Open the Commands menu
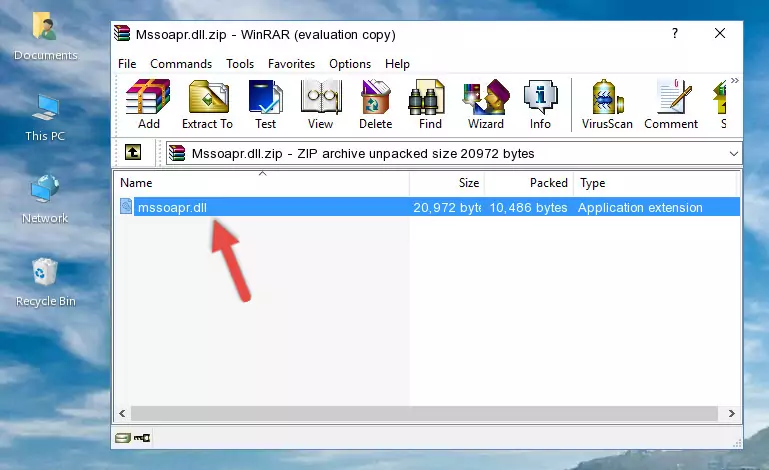Viewport: 769px width, 470px height. (181, 64)
